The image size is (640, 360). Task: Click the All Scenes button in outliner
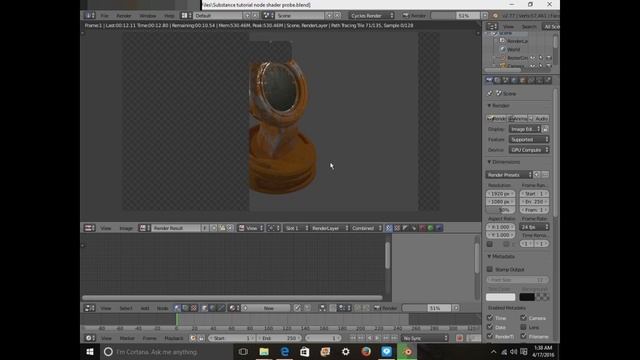click(551, 27)
